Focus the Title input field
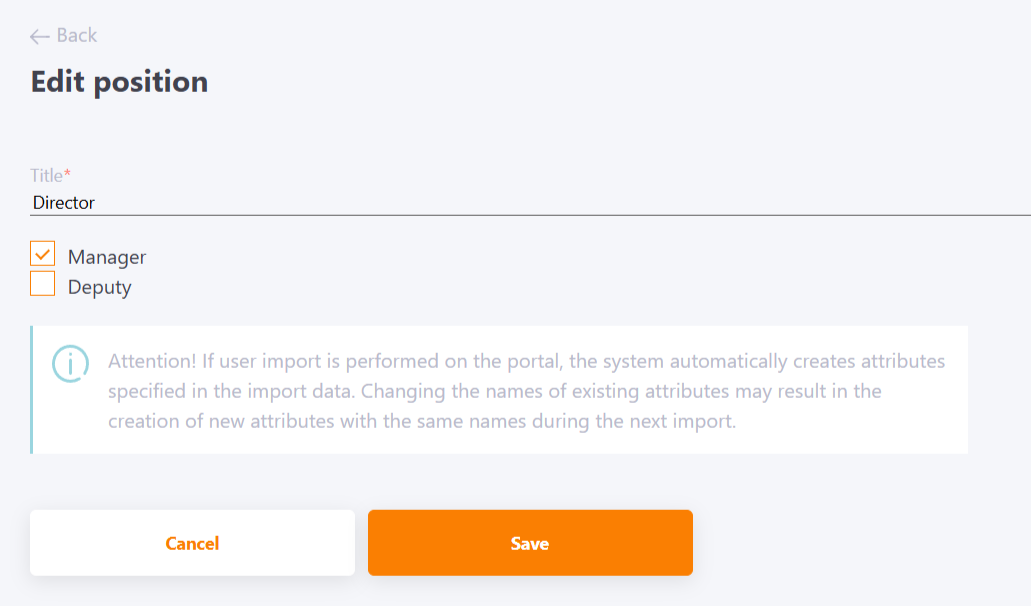Image resolution: width=1031 pixels, height=606 pixels. [x=530, y=202]
